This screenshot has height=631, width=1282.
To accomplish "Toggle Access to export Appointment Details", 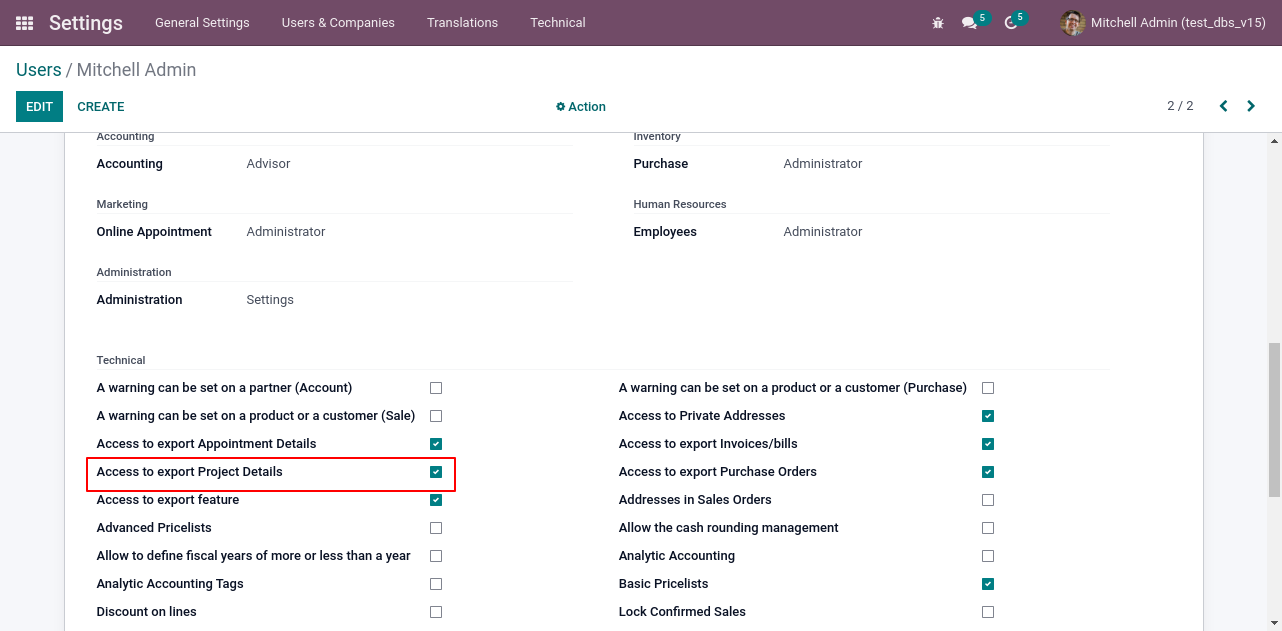I will click(x=436, y=444).
